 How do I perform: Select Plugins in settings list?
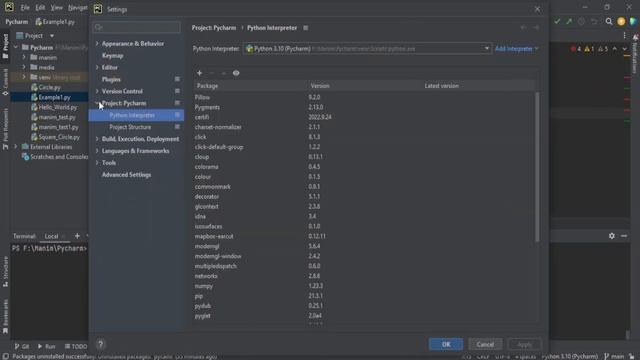pos(111,79)
